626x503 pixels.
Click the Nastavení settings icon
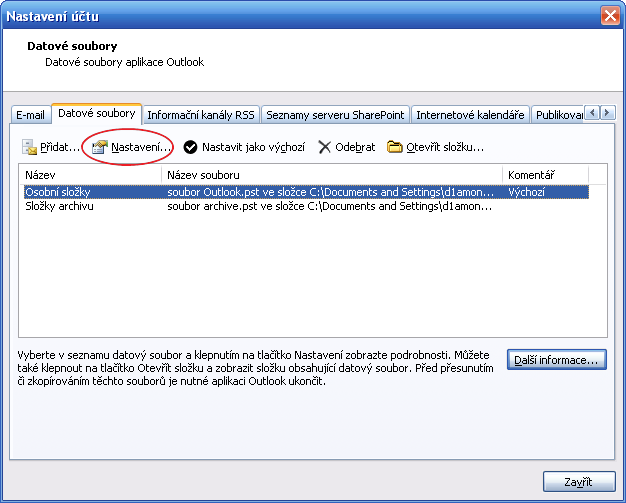(x=99, y=147)
